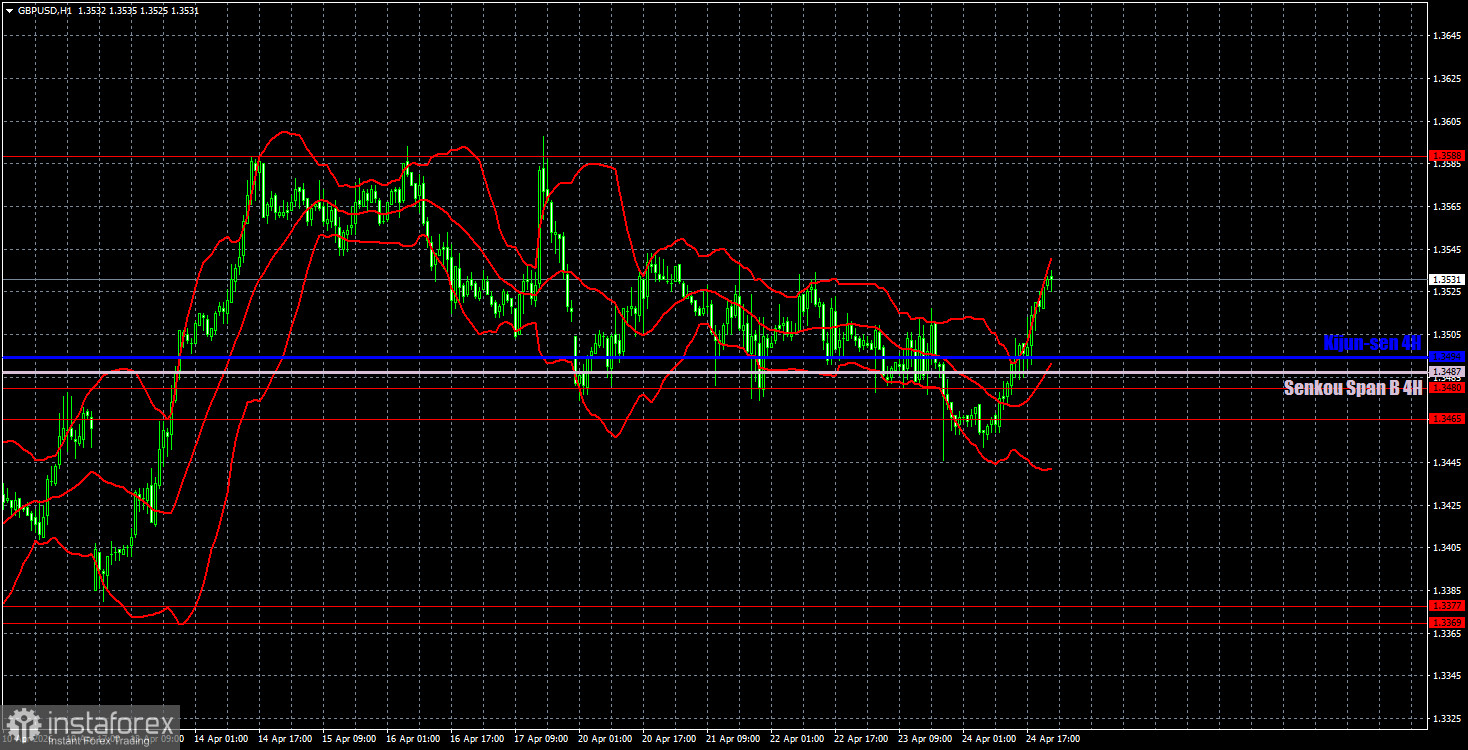Image resolution: width=1468 pixels, height=750 pixels.
Task: Select the Senkou Span B 4H label
Action: coord(1352,388)
